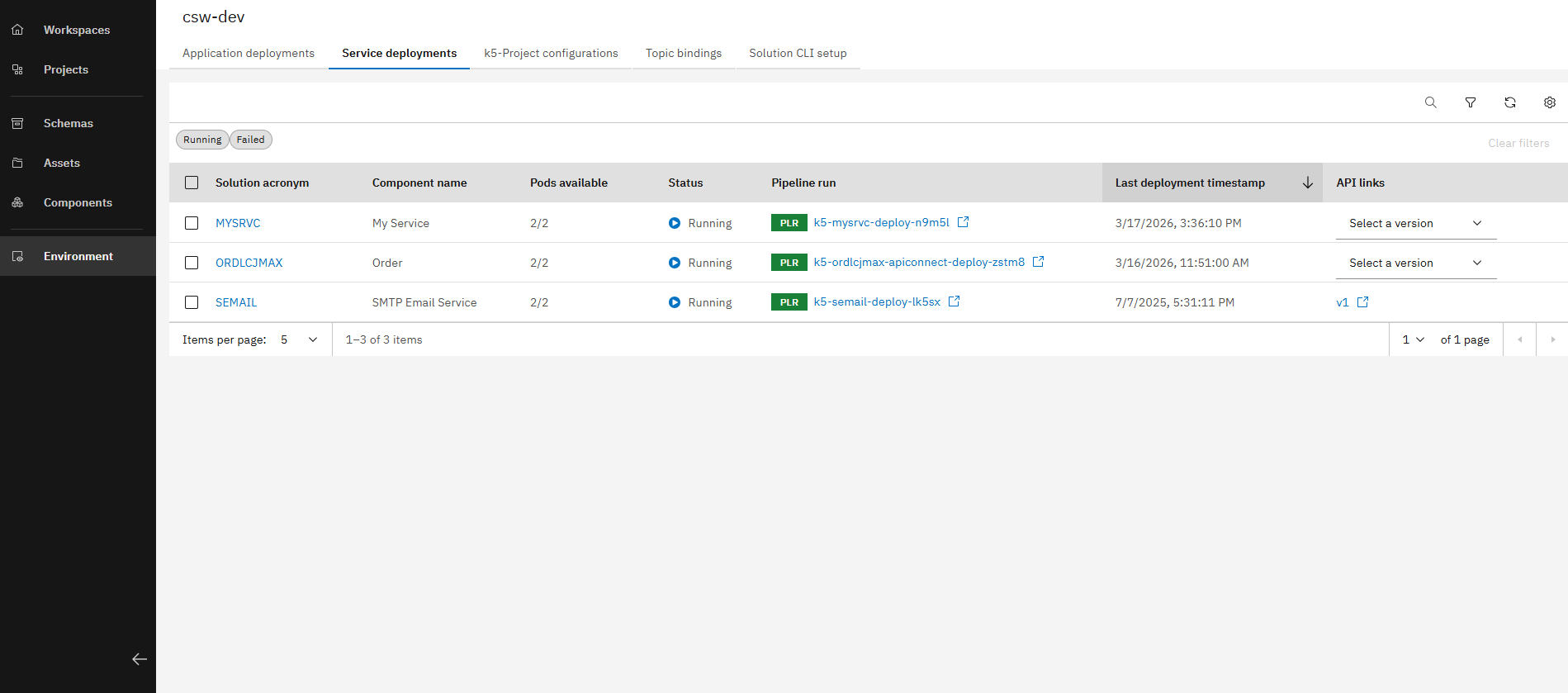Open the page number dropdown
1568x693 pixels.
[1413, 339]
